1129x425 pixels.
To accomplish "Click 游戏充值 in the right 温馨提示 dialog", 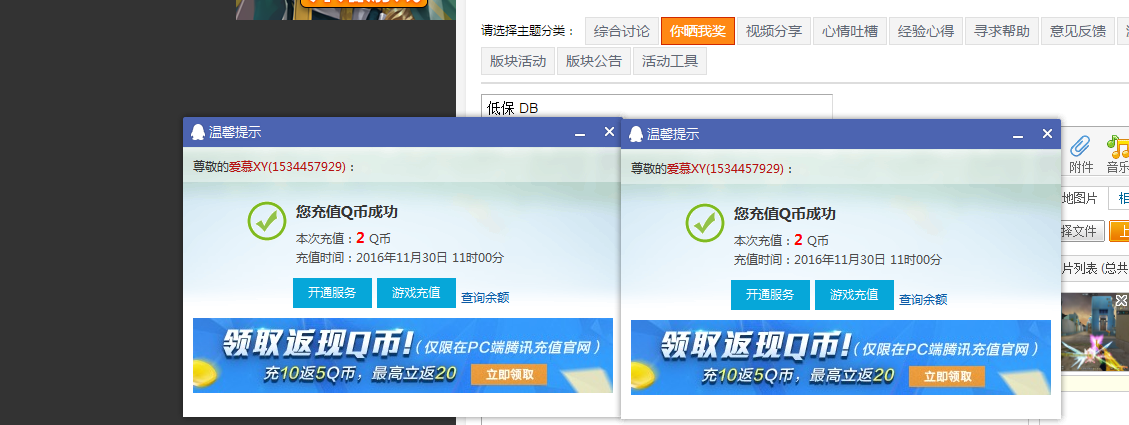I will (854, 295).
